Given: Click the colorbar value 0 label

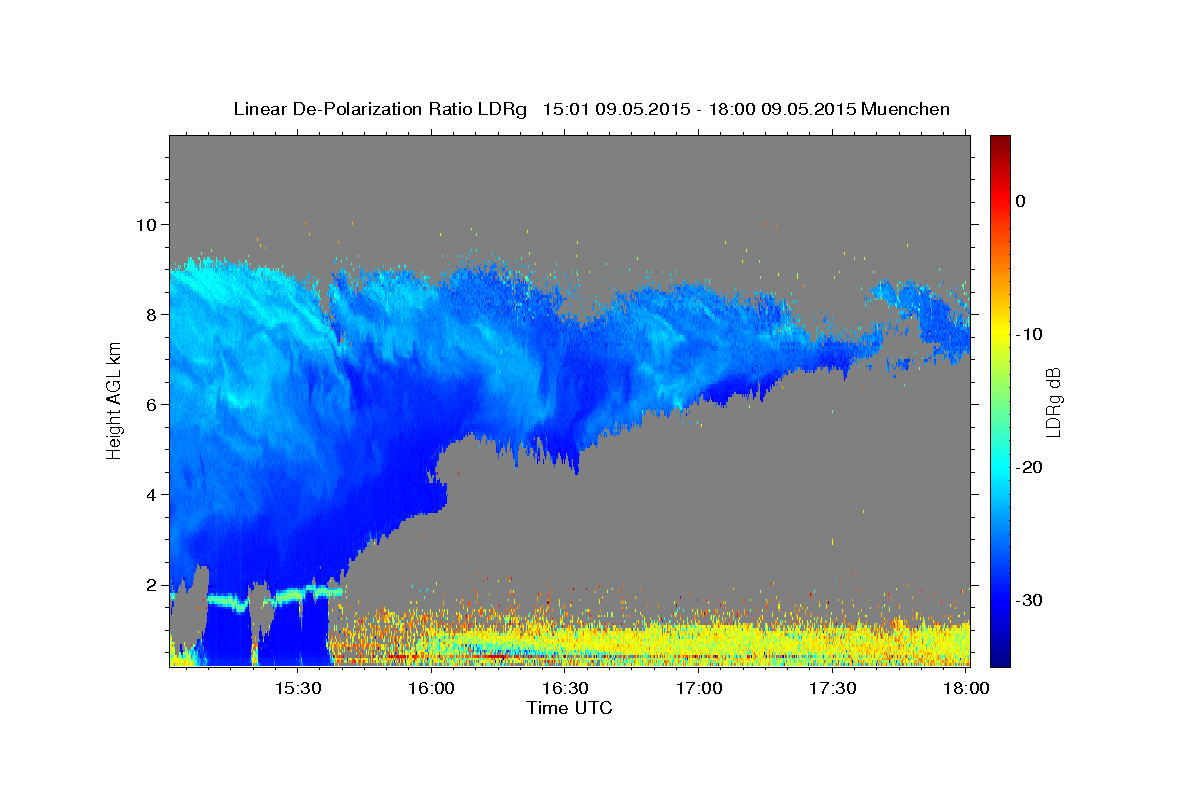Looking at the screenshot, I should pos(1021,201).
